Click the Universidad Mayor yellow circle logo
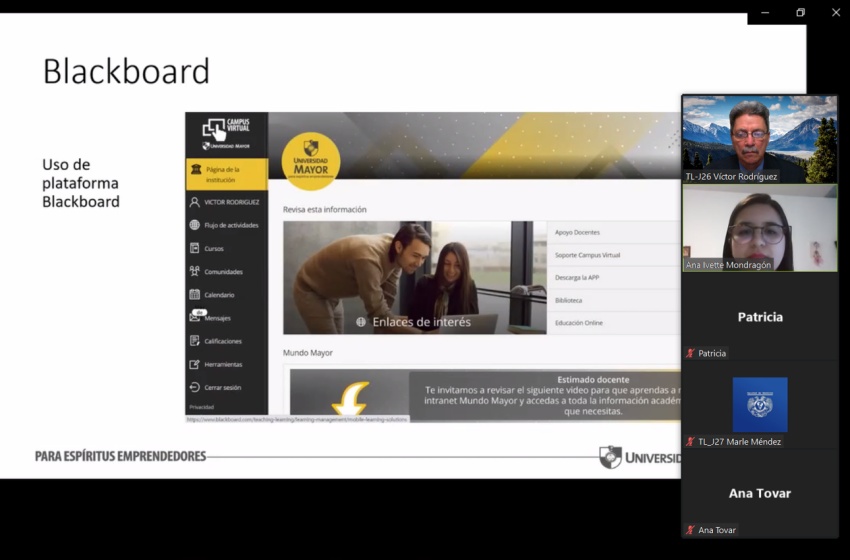The height and width of the screenshot is (560, 850). point(311,161)
